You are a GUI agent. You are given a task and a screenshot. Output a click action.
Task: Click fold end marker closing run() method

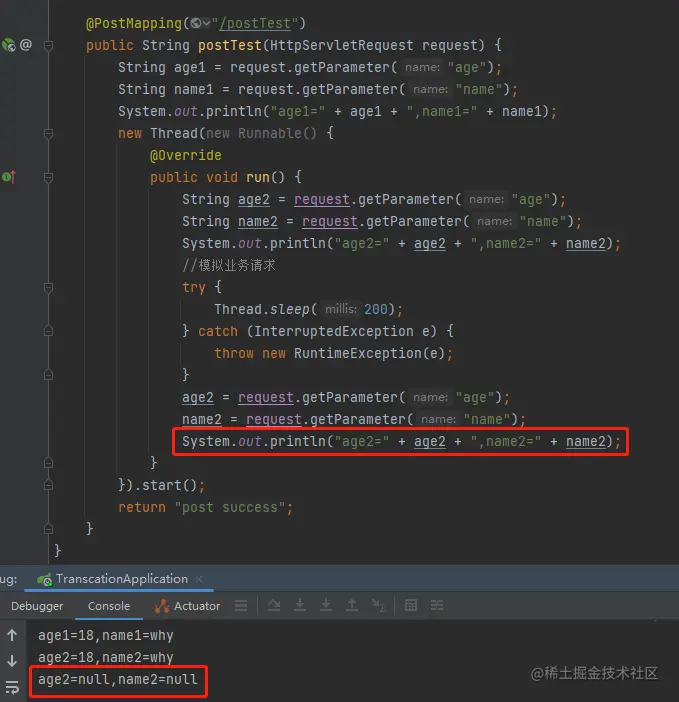click(x=49, y=463)
